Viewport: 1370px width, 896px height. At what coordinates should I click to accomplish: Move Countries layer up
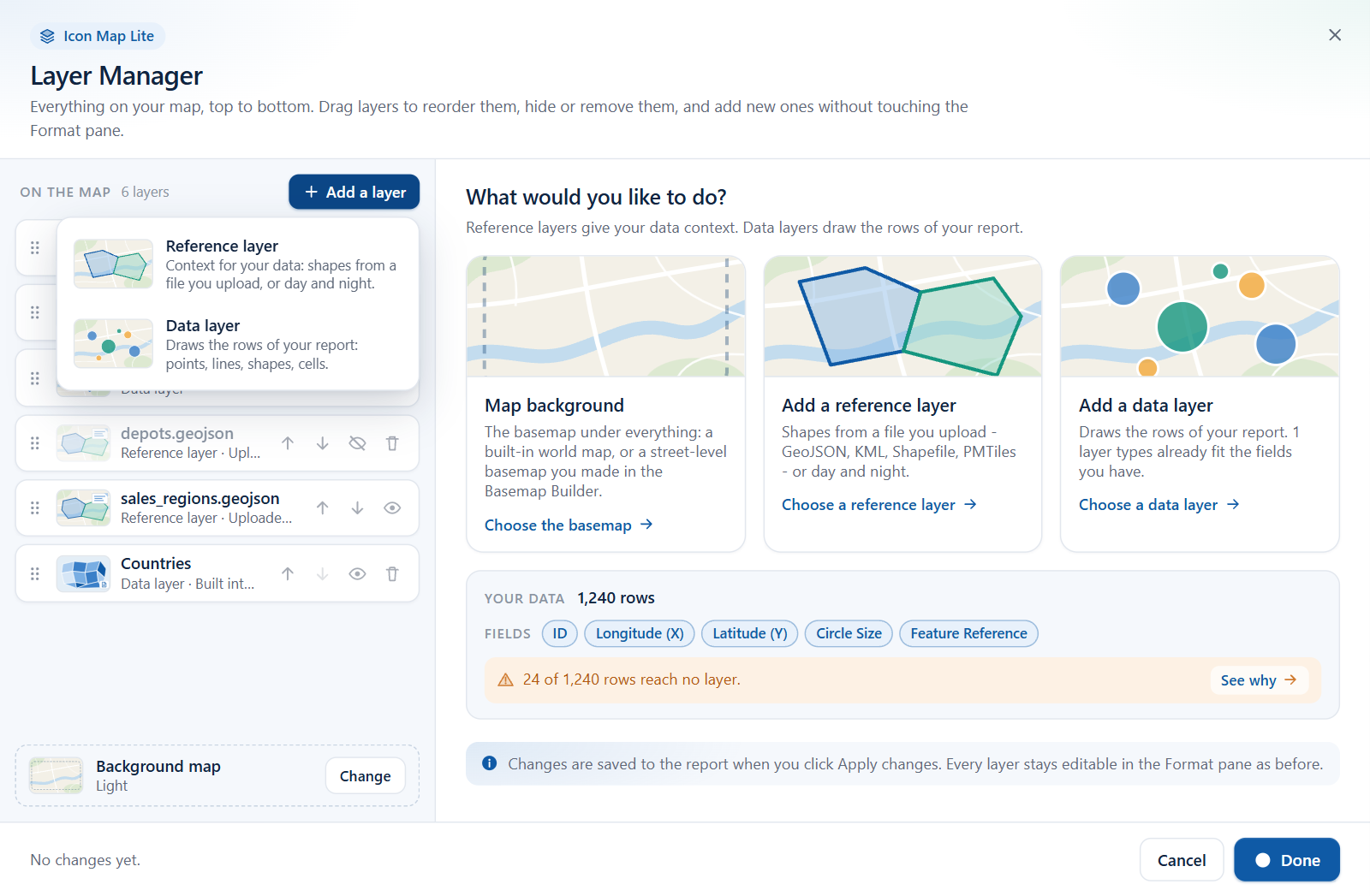pyautogui.click(x=288, y=574)
